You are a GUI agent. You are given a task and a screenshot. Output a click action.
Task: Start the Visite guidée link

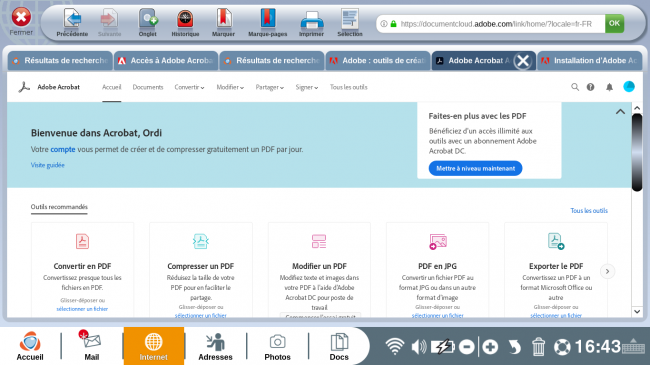(48, 165)
